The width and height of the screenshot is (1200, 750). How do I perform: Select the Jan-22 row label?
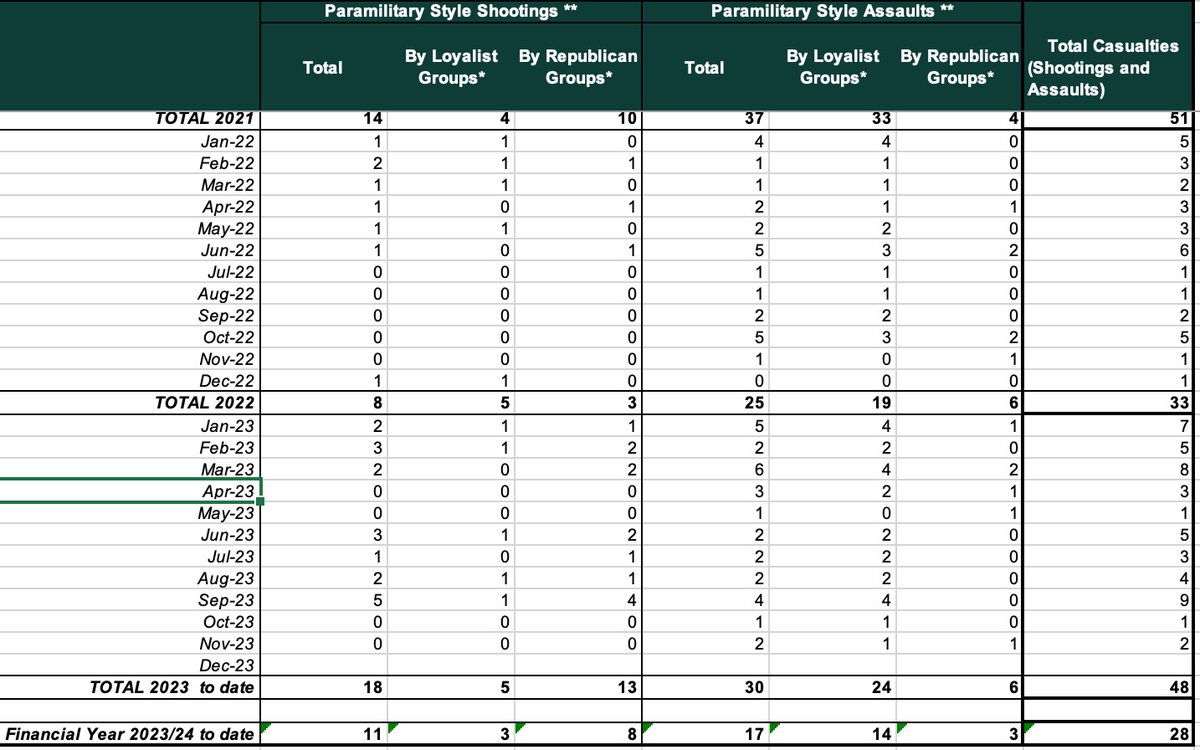(x=230, y=141)
